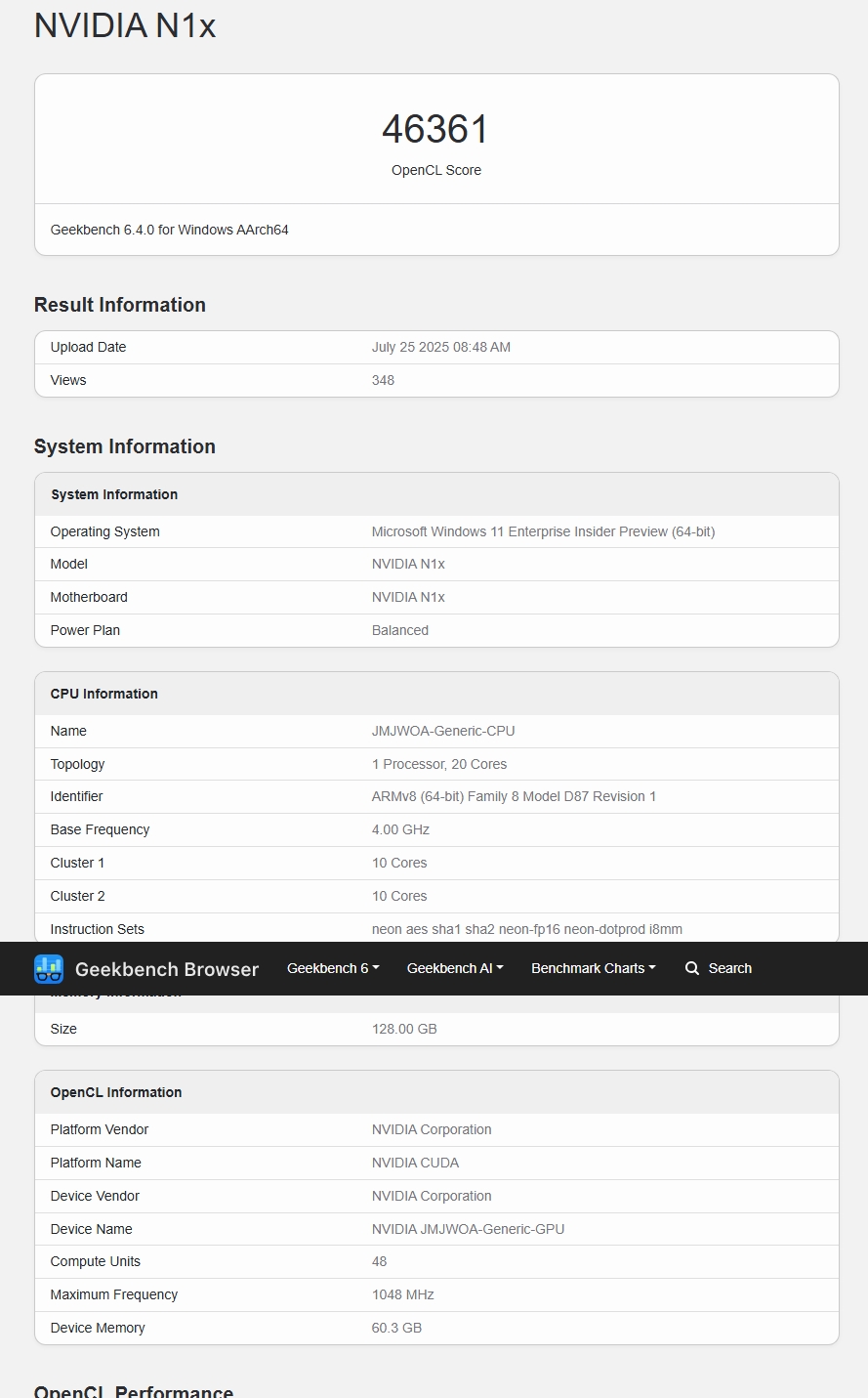Click the Base Frequency value 4.00 GHz
The height and width of the screenshot is (1398, 868).
pos(400,829)
